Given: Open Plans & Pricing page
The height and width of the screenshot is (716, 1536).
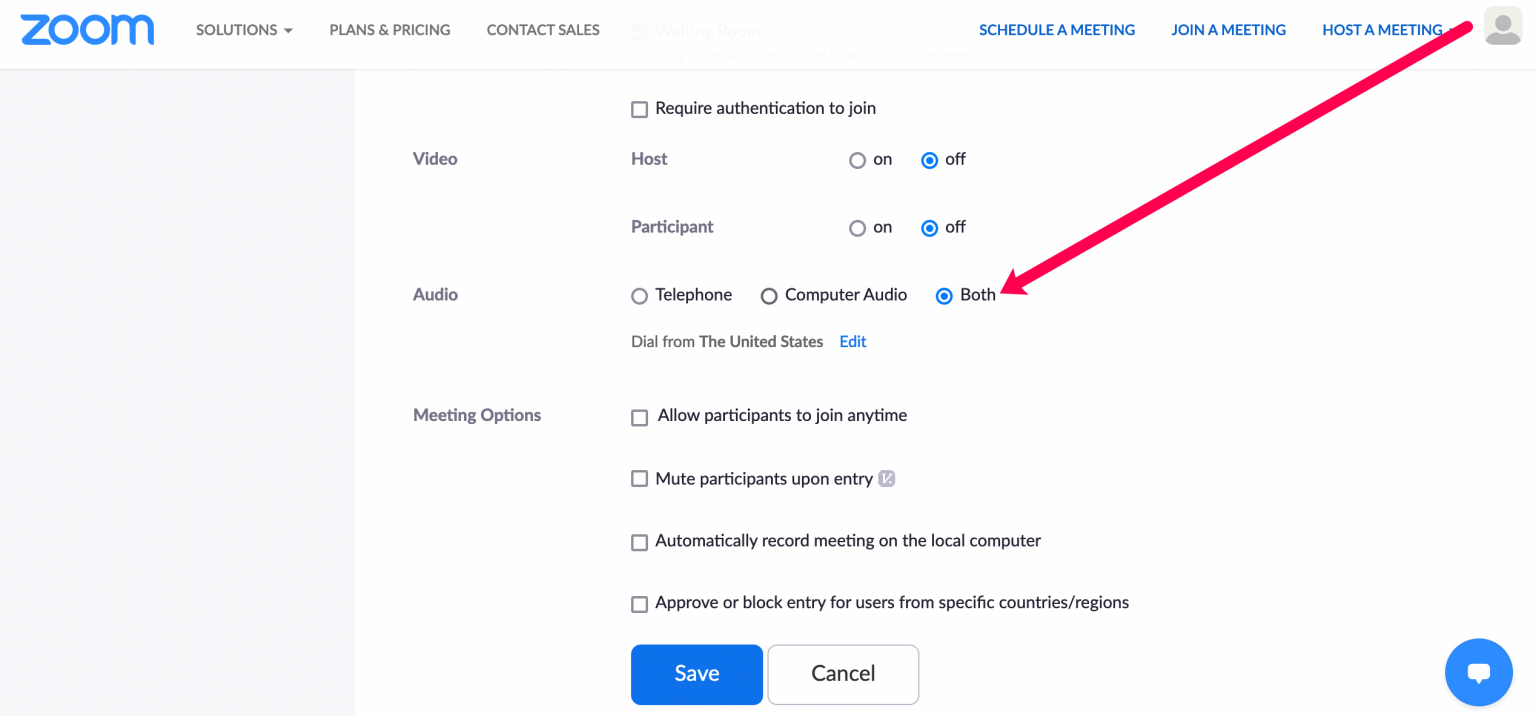Looking at the screenshot, I should (x=389, y=30).
